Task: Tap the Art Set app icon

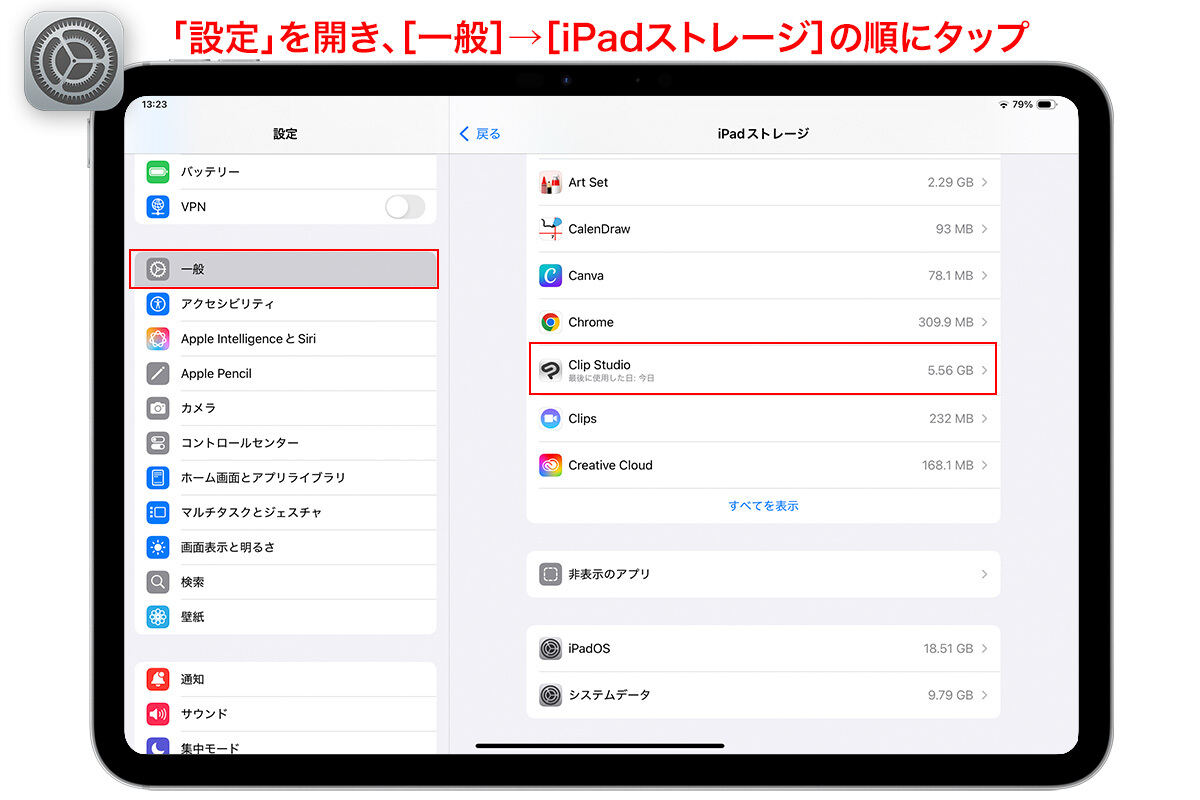Action: tap(550, 183)
